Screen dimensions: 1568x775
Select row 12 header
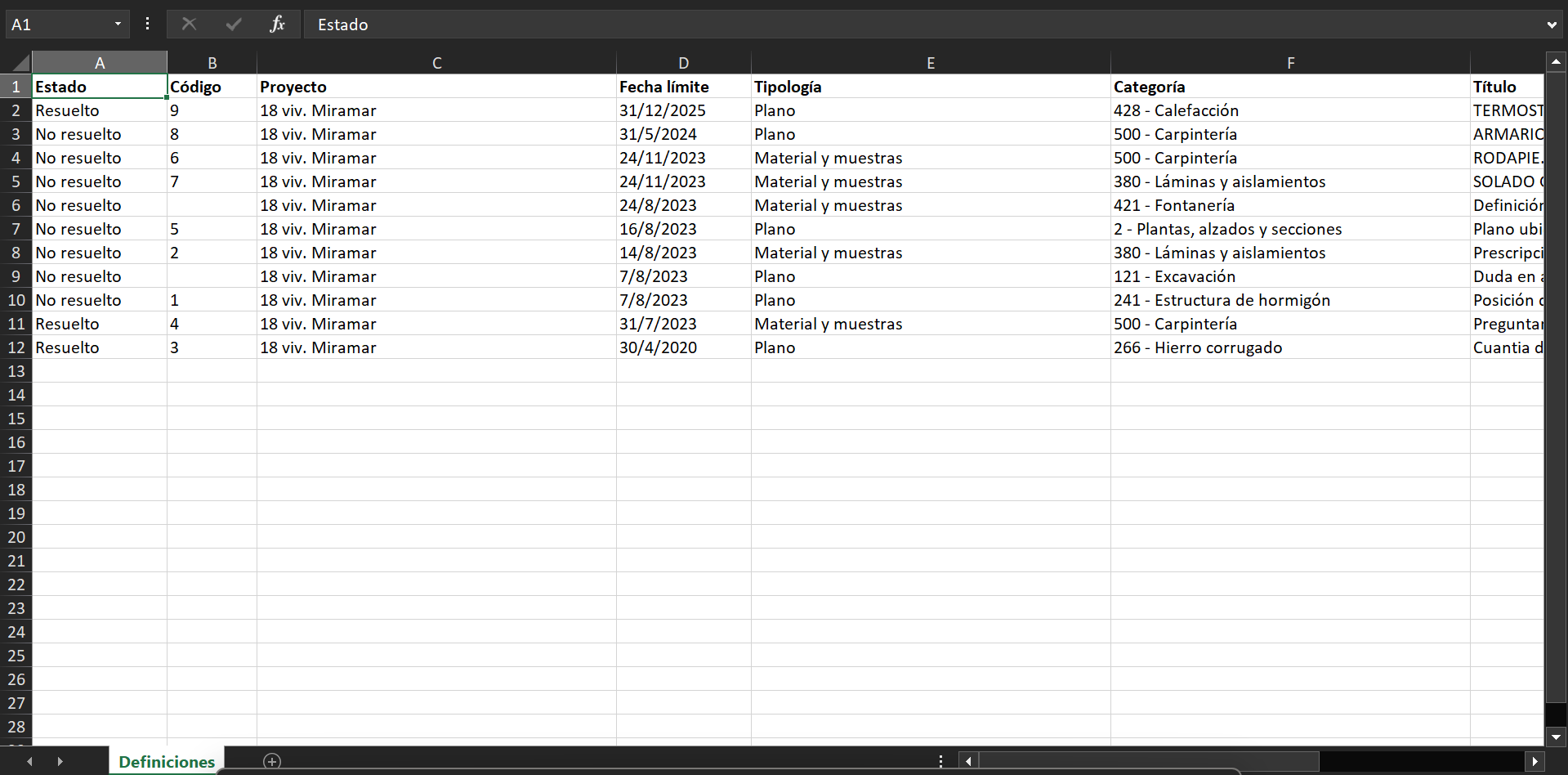pos(16,347)
